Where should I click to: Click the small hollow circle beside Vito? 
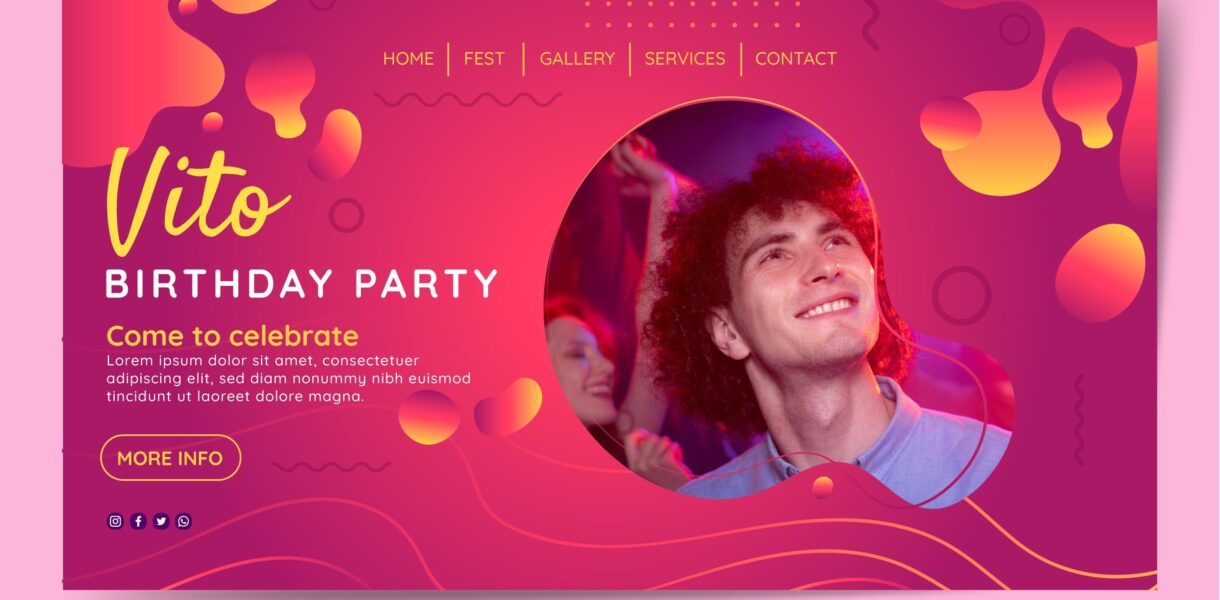click(x=346, y=215)
